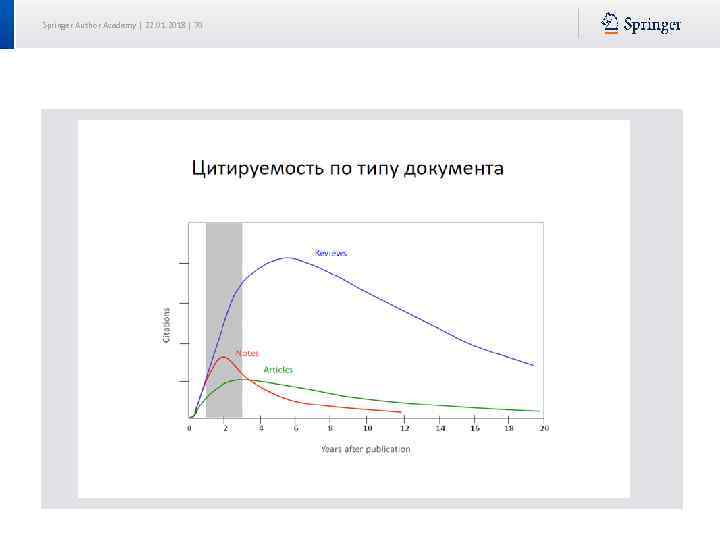Click x-axis tick label '0'
This screenshot has width=720, height=540.
click(x=189, y=428)
